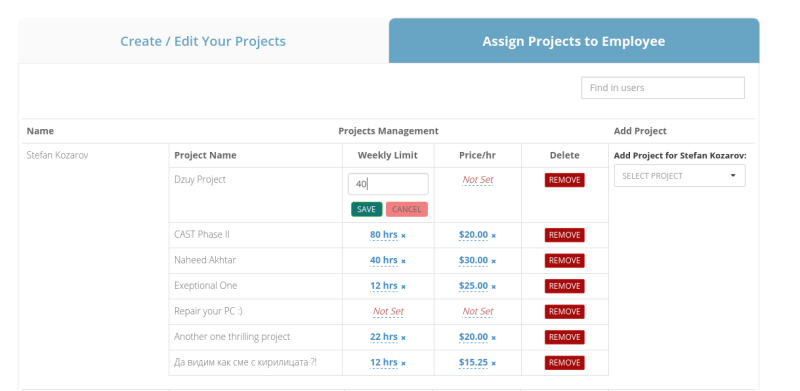Save the weekly limit for Dzuy Project
Image resolution: width=800 pixels, height=391 pixels.
coord(366,209)
